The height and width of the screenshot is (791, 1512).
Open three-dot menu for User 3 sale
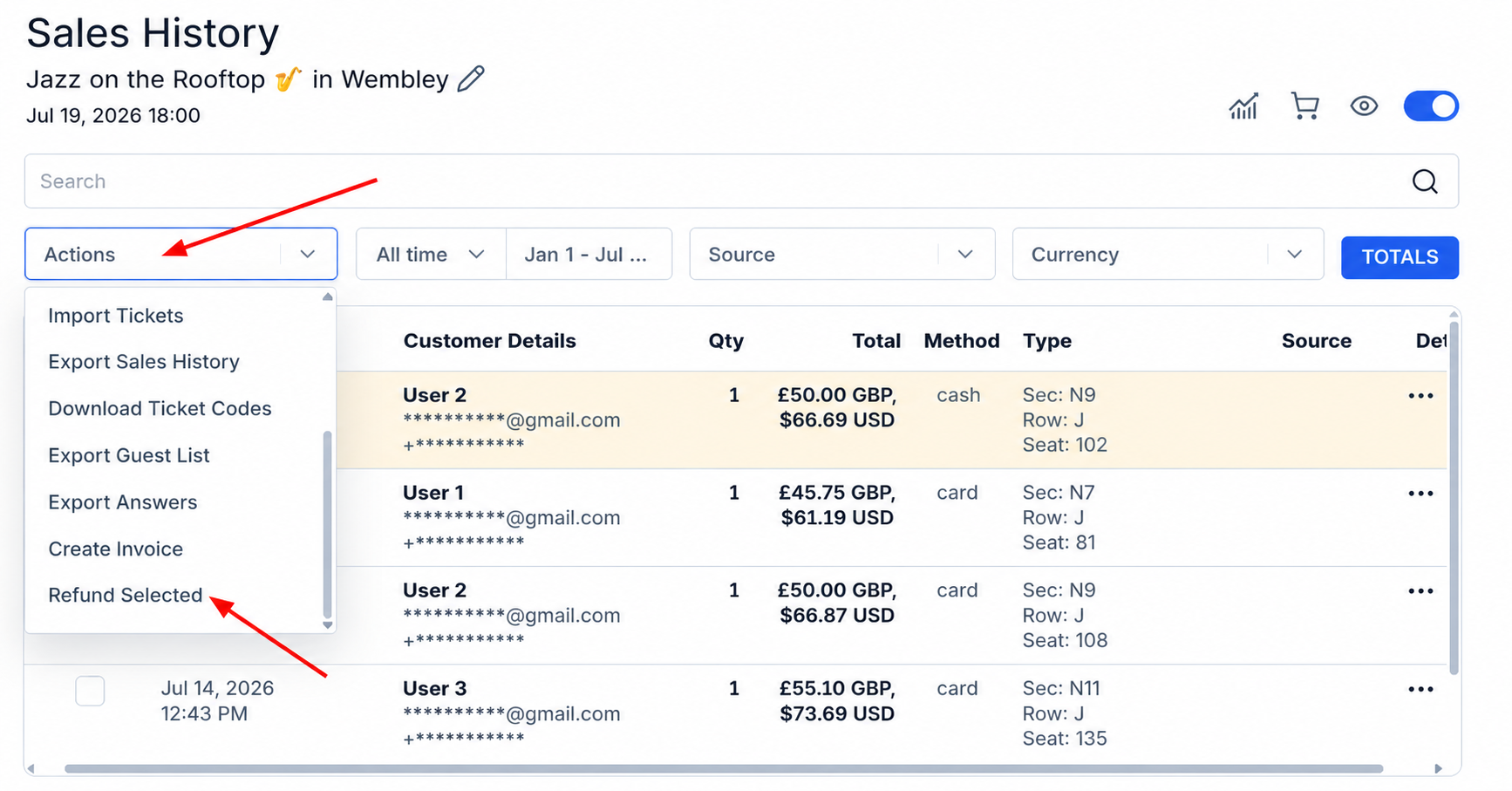pos(1420,689)
